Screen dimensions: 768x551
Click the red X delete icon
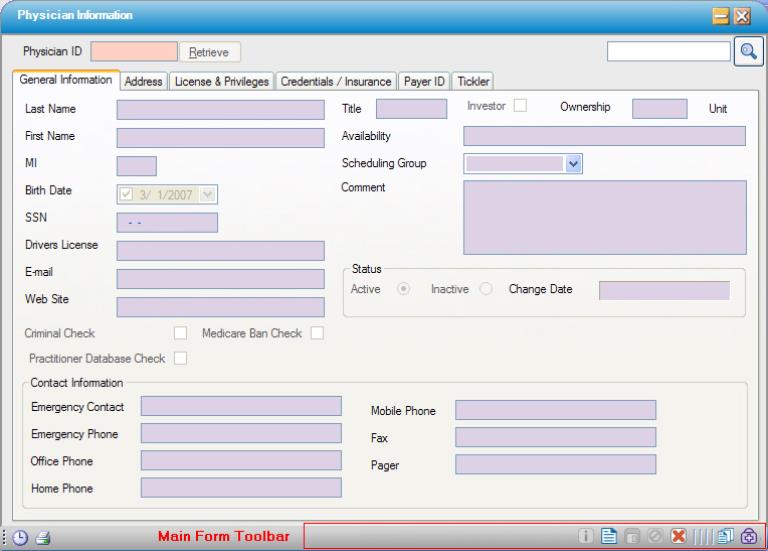click(679, 537)
